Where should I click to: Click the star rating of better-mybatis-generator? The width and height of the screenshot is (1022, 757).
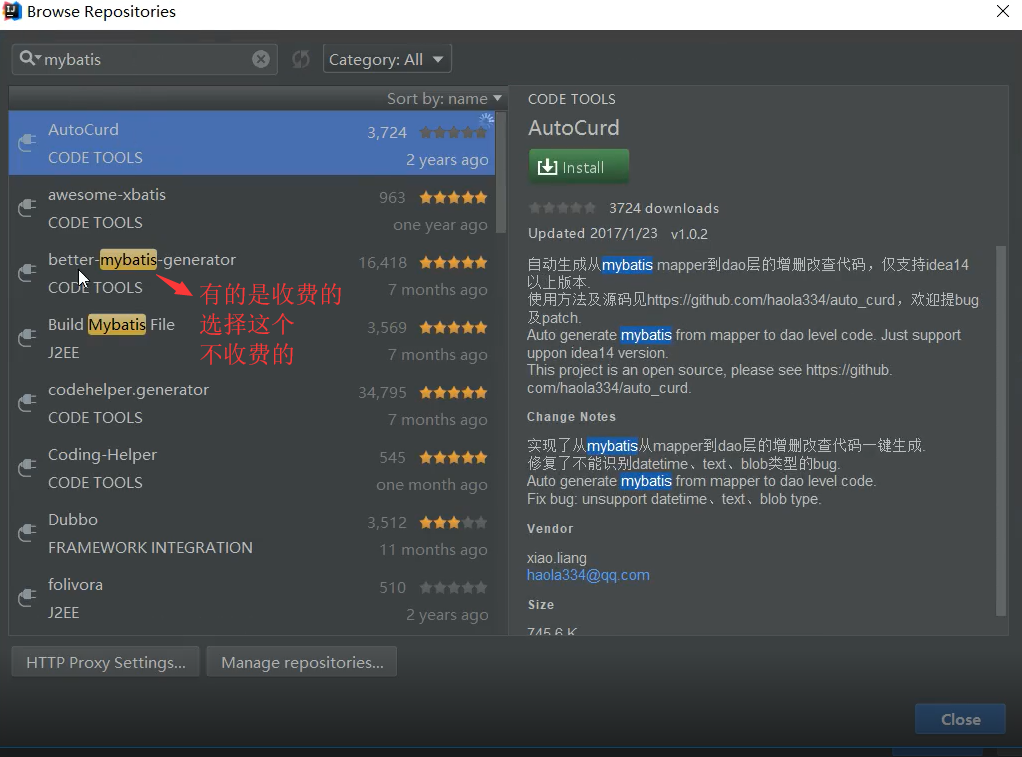point(454,263)
